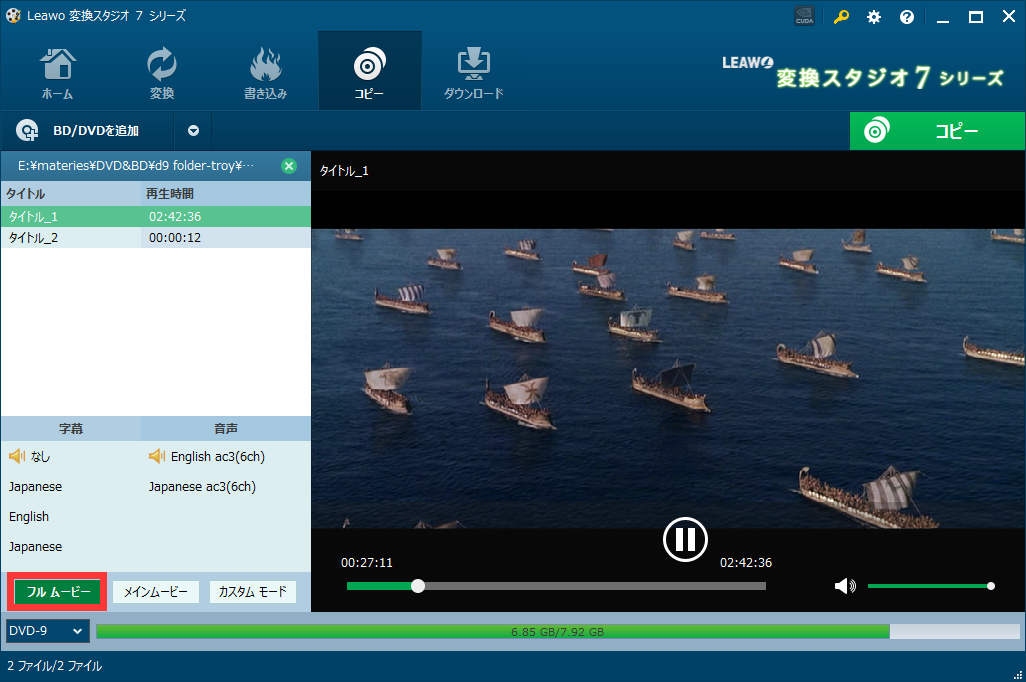The height and width of the screenshot is (682, 1026).
Task: Pause the video preview
Action: point(685,540)
